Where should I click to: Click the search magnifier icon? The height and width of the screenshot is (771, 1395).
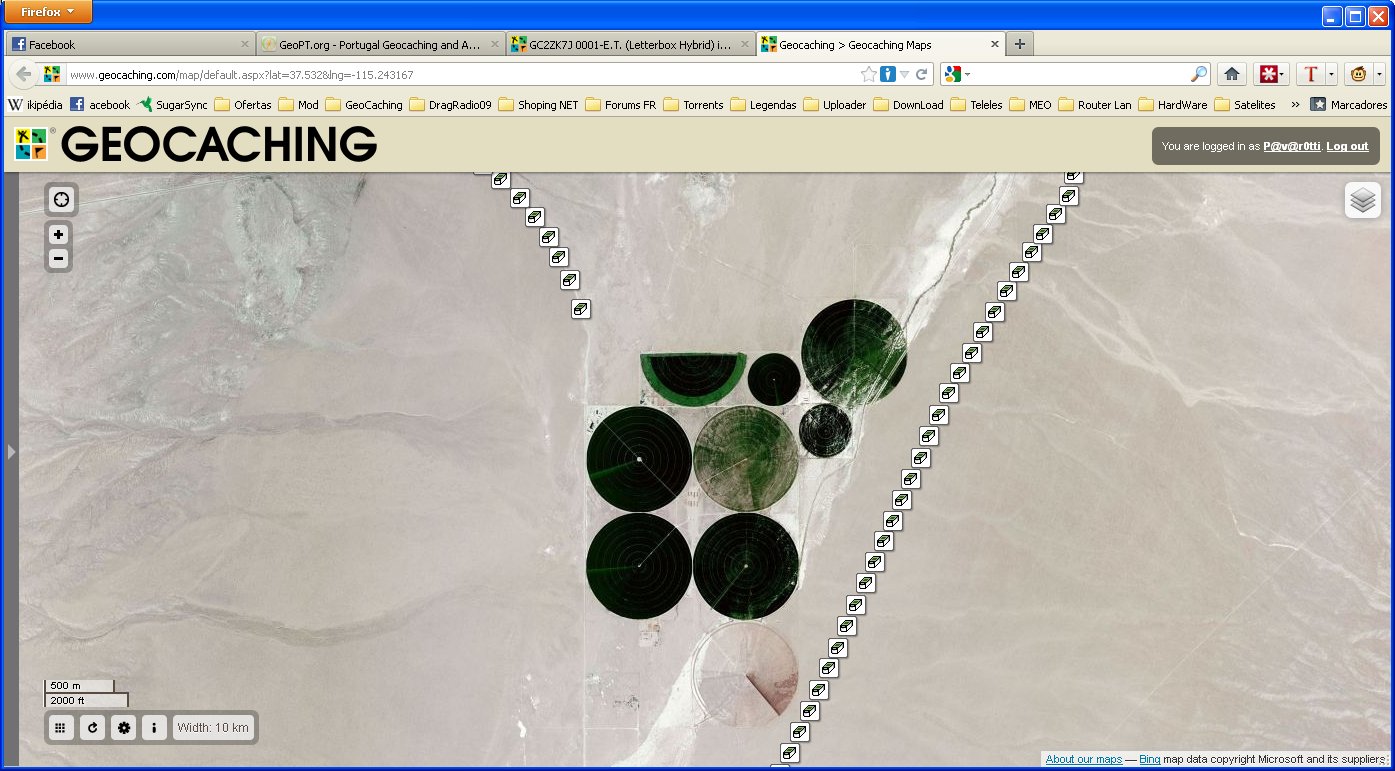point(1199,74)
